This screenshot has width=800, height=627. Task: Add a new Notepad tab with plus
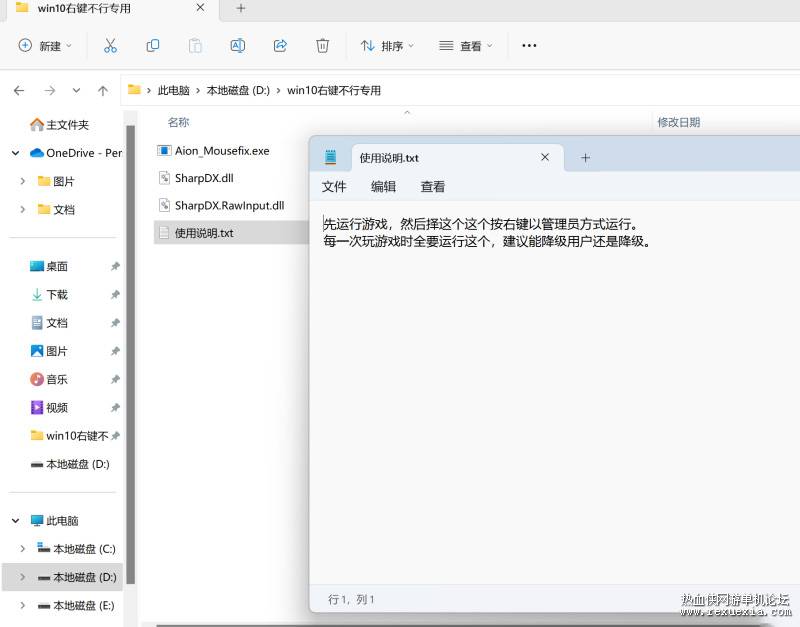[586, 158]
